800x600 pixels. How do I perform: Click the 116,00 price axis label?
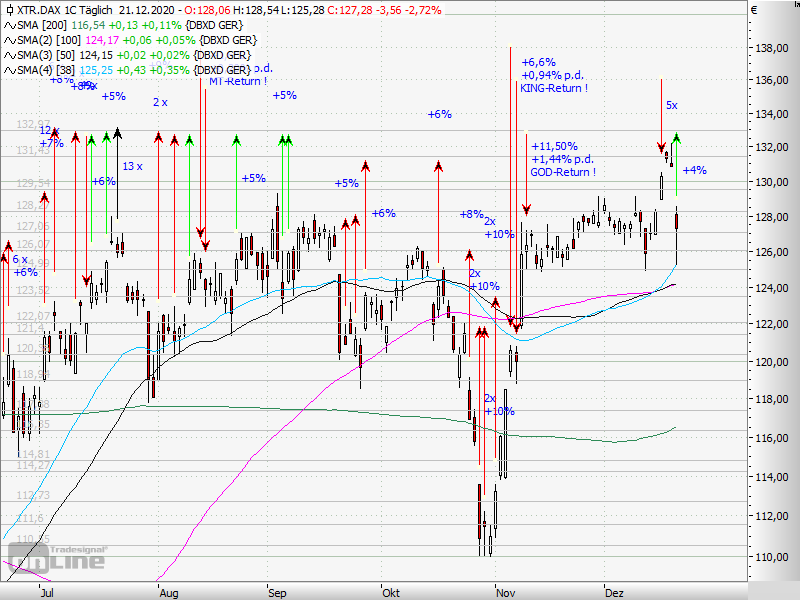point(772,438)
